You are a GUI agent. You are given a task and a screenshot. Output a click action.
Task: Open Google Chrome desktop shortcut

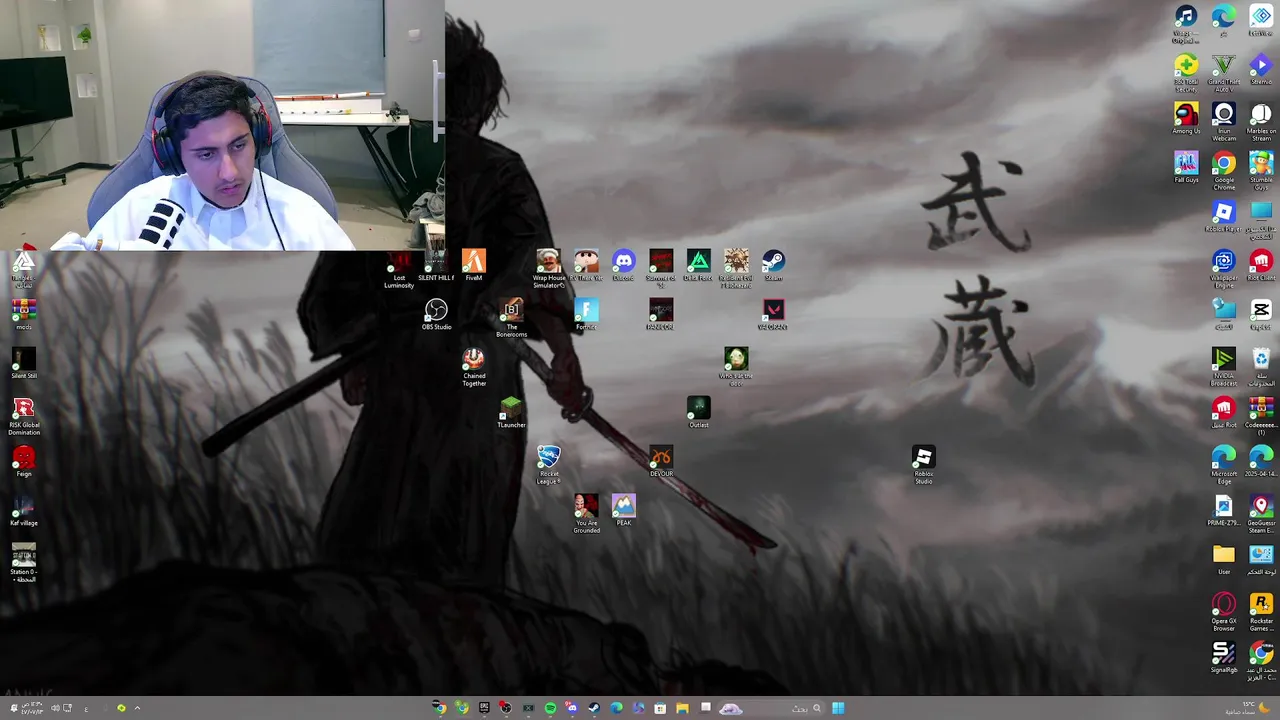pyautogui.click(x=1224, y=171)
